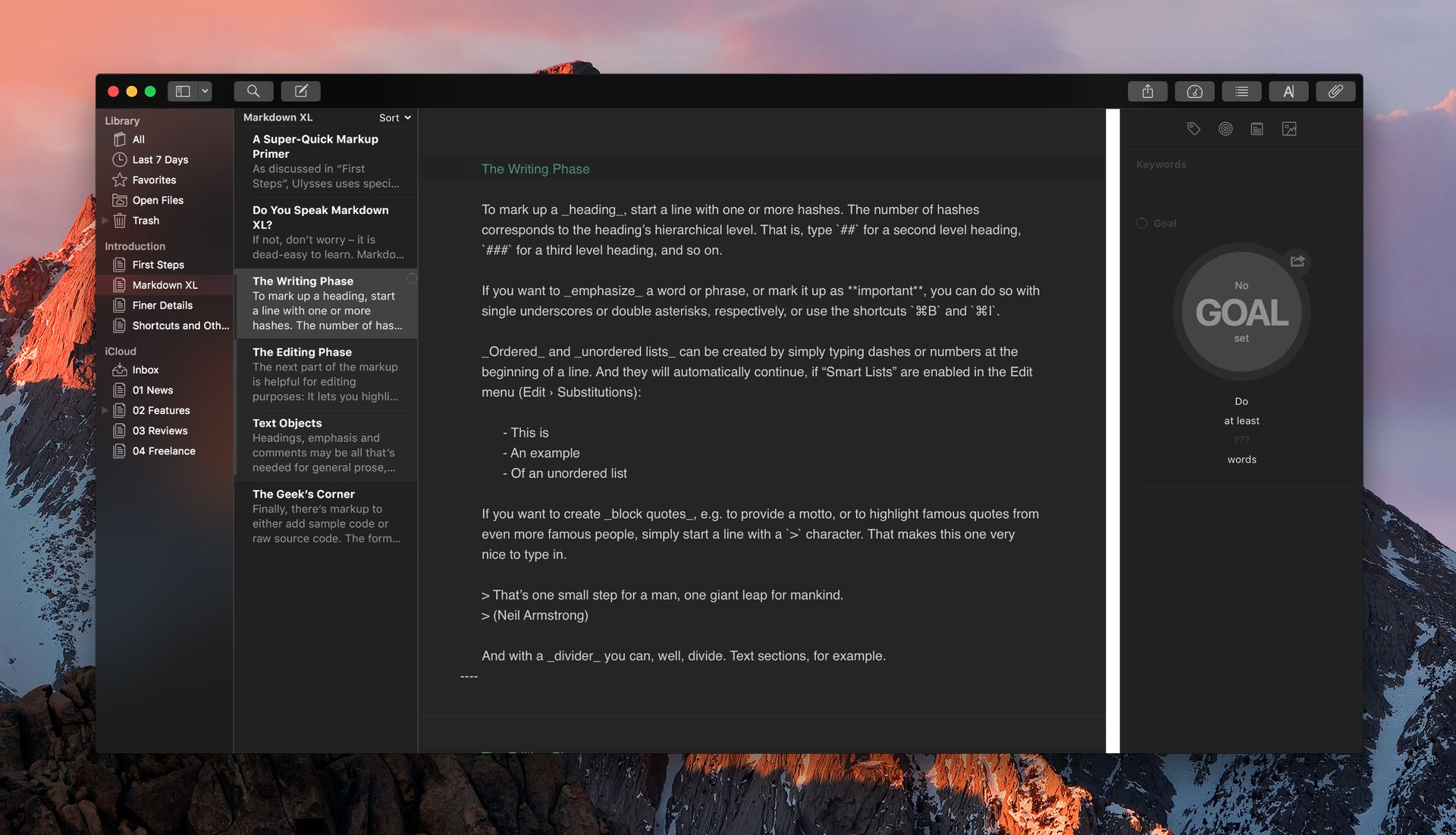Expand the 02 Features group

click(x=105, y=410)
